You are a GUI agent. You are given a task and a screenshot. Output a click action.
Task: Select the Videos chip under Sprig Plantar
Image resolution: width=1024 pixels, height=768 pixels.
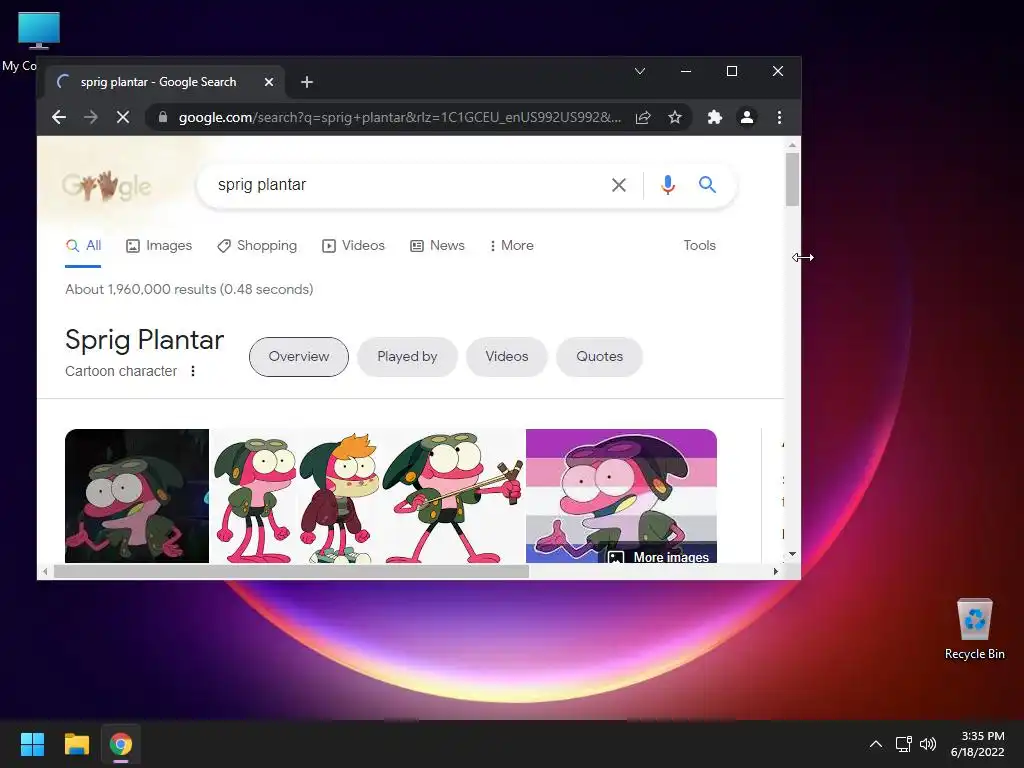(506, 357)
